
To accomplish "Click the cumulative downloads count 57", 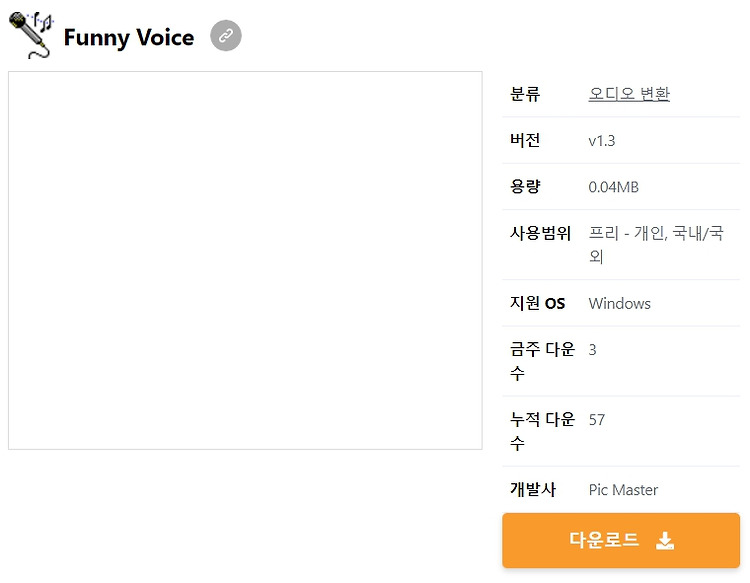I will (597, 420).
